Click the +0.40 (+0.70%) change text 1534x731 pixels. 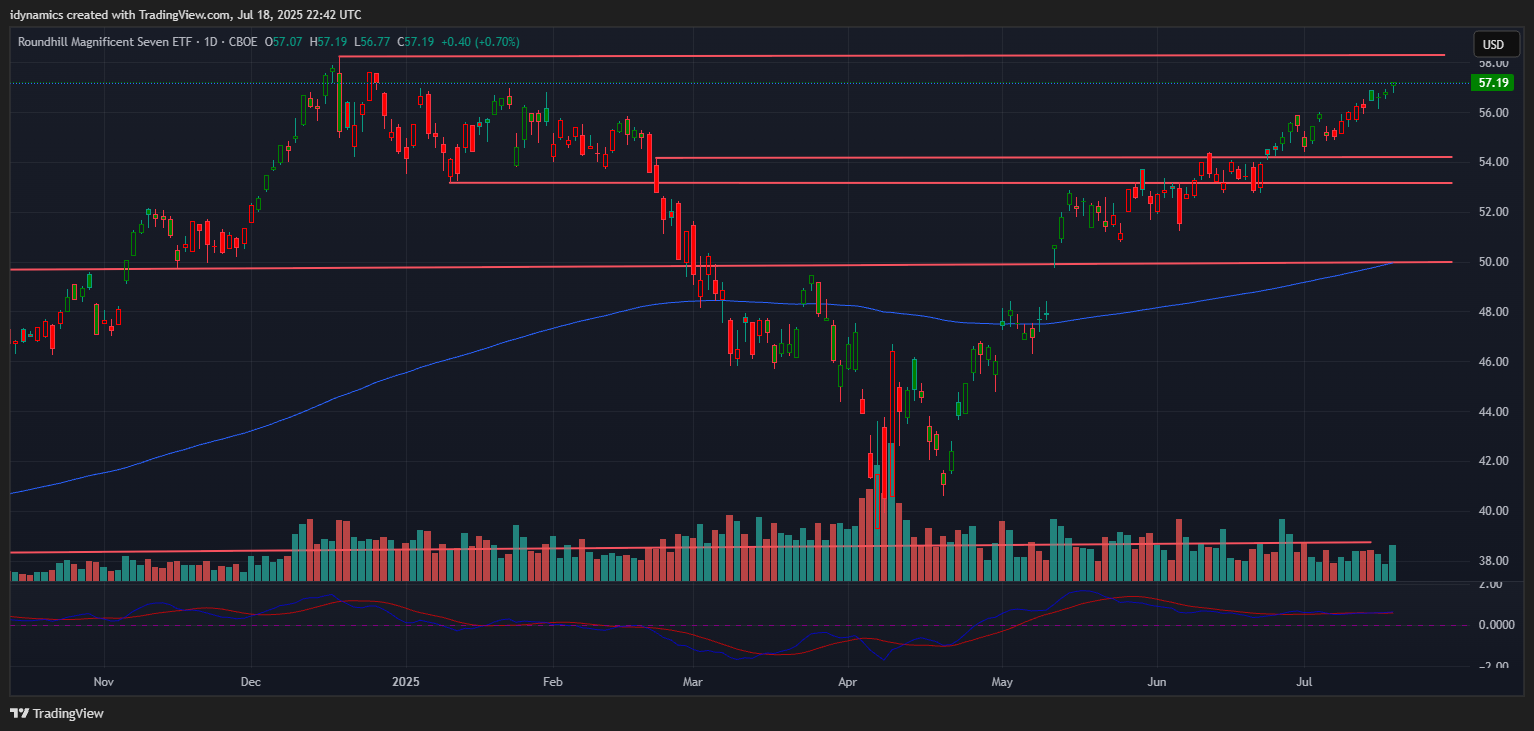point(479,42)
